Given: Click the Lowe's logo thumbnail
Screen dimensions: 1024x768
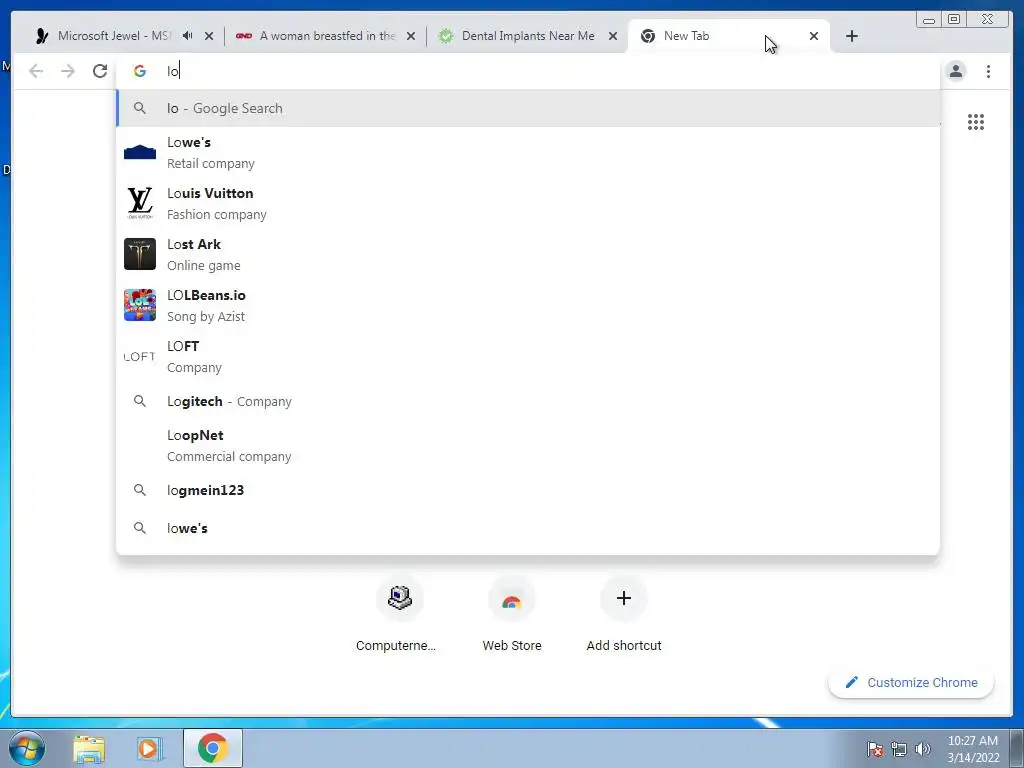Looking at the screenshot, I should pos(140,152).
